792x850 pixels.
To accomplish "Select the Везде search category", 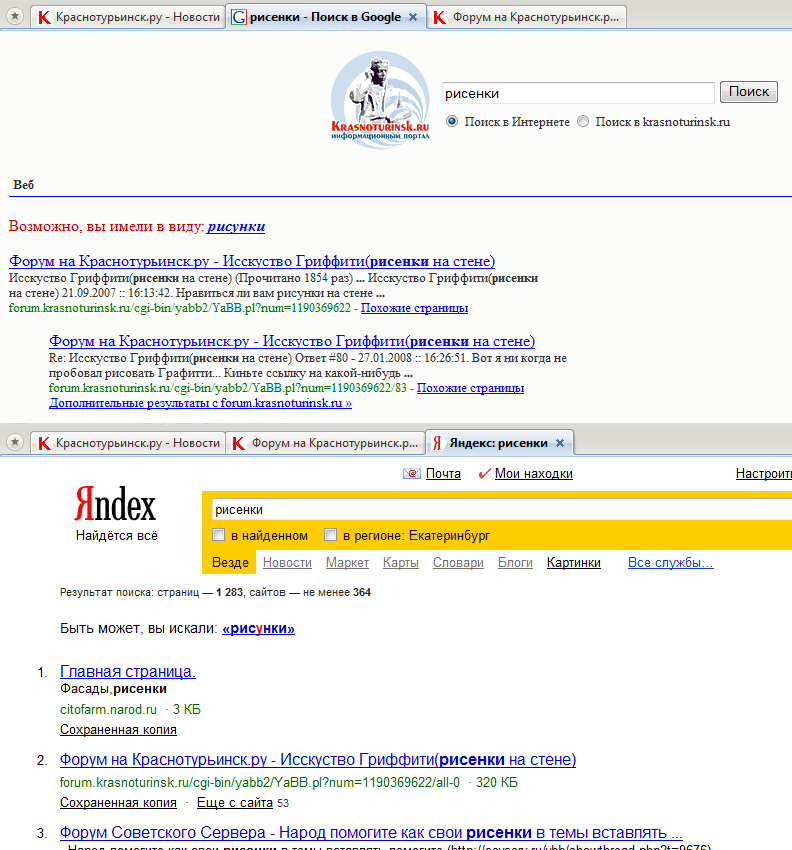I will [230, 563].
